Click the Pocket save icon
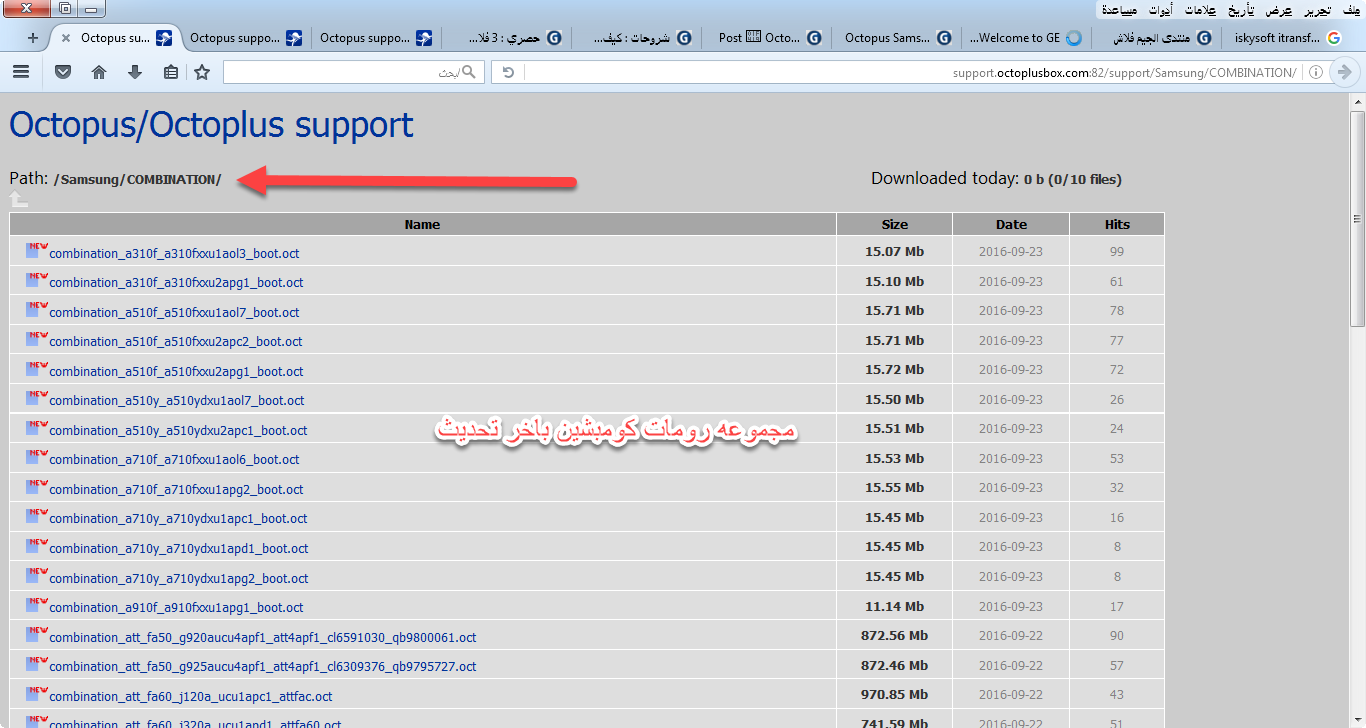This screenshot has width=1366, height=728. tap(62, 72)
